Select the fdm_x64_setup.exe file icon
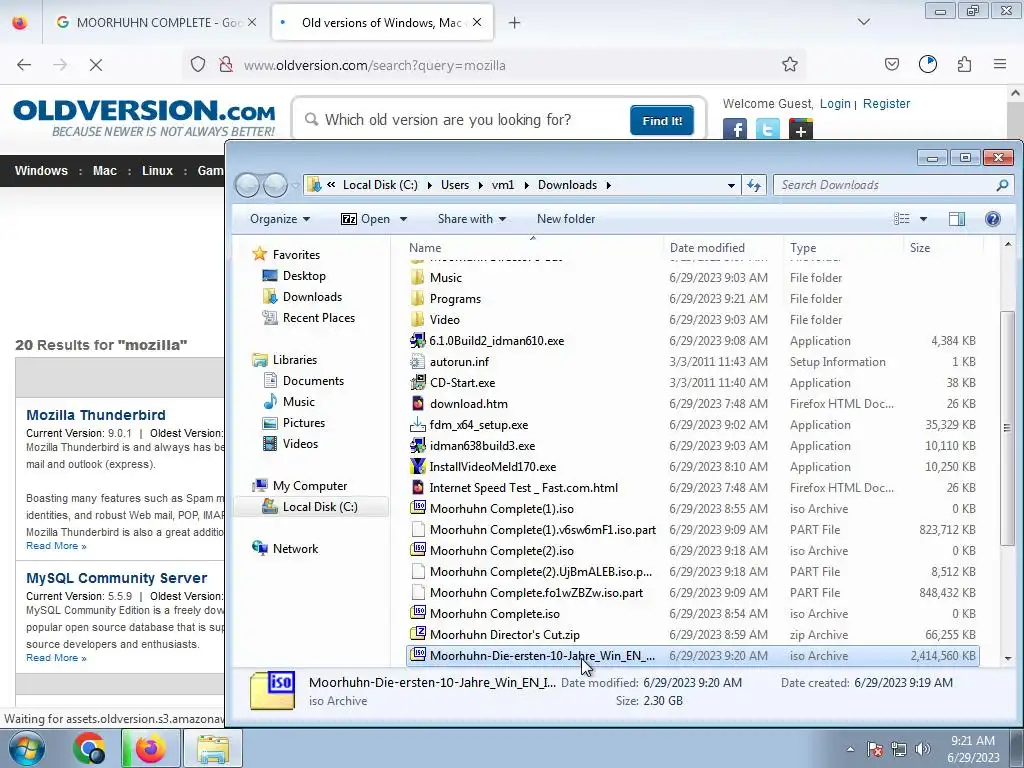Image resolution: width=1024 pixels, height=768 pixels. click(x=417, y=424)
